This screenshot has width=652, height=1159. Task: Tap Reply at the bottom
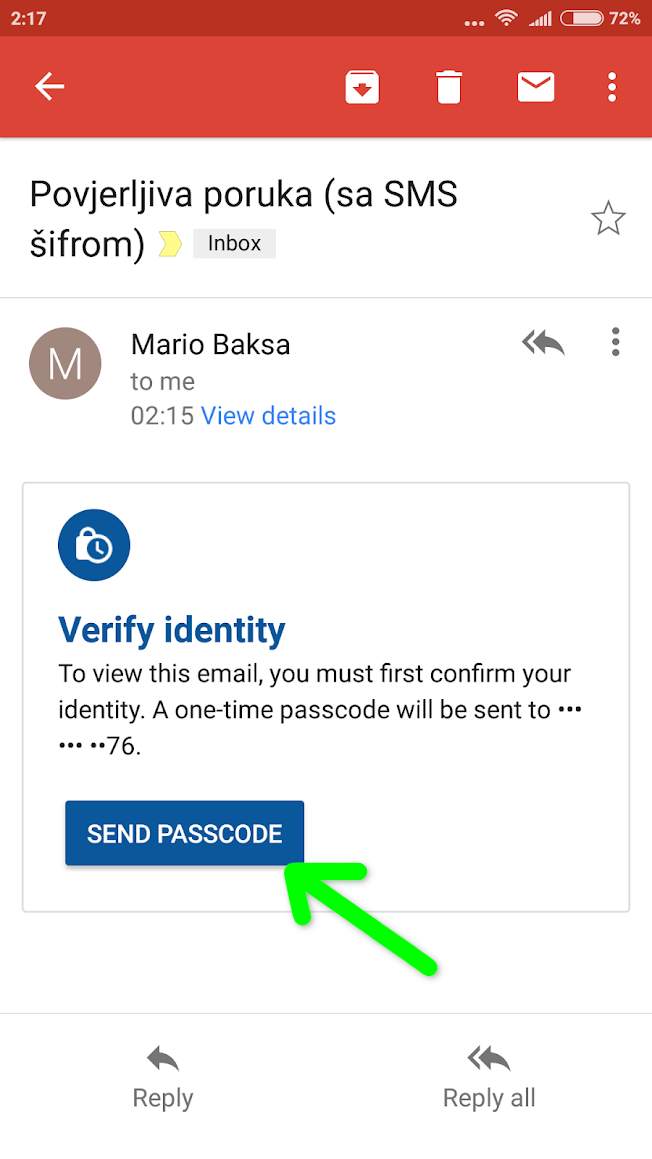(163, 1077)
